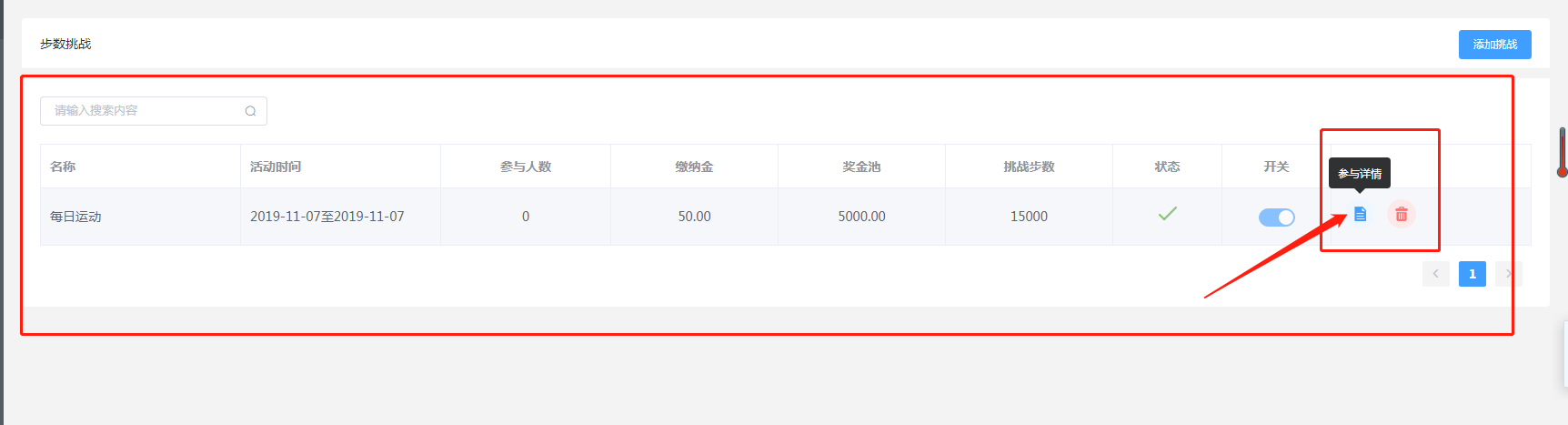Click the 步数挑战 page title

[x=65, y=44]
